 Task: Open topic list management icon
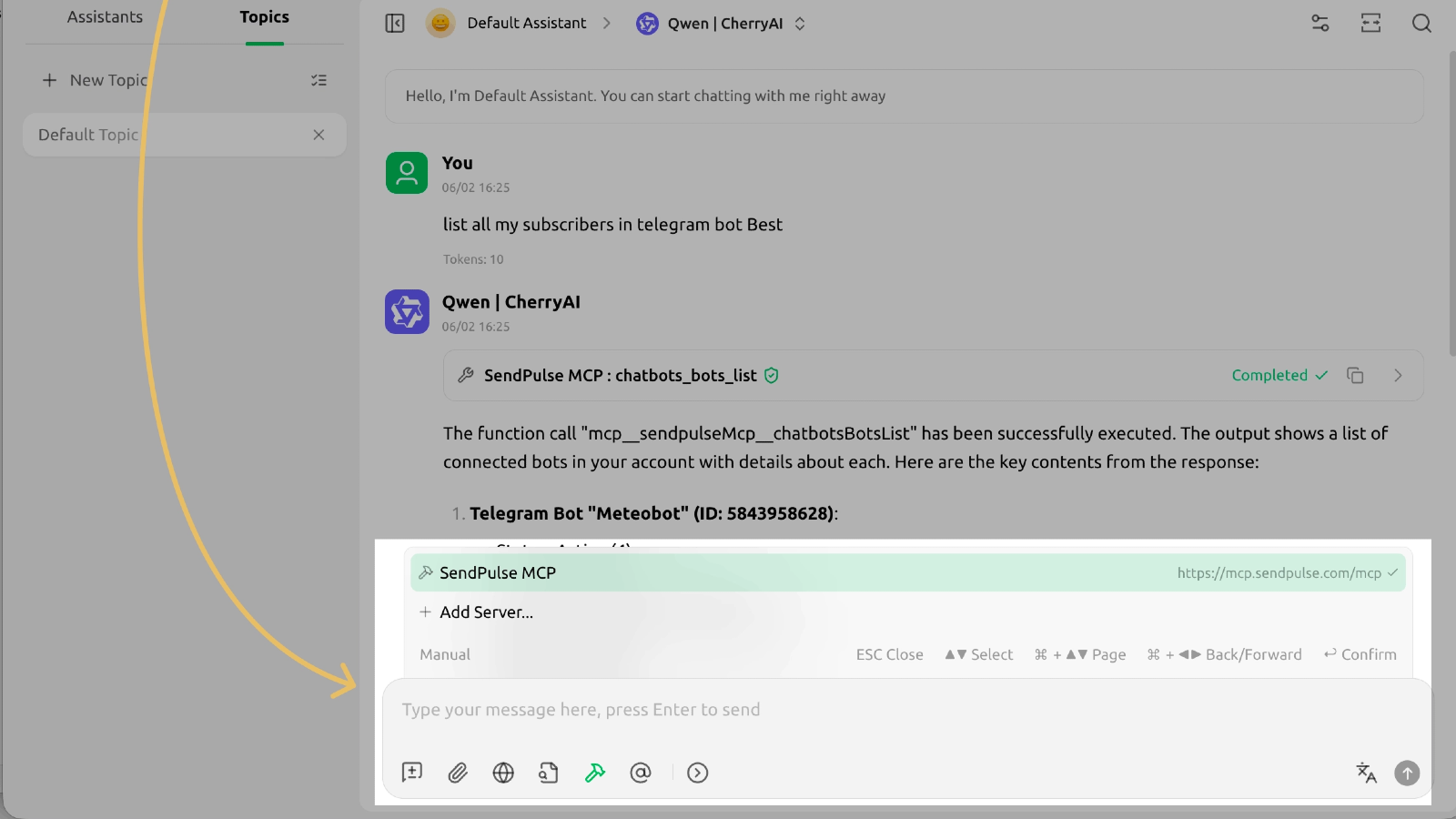point(318,80)
